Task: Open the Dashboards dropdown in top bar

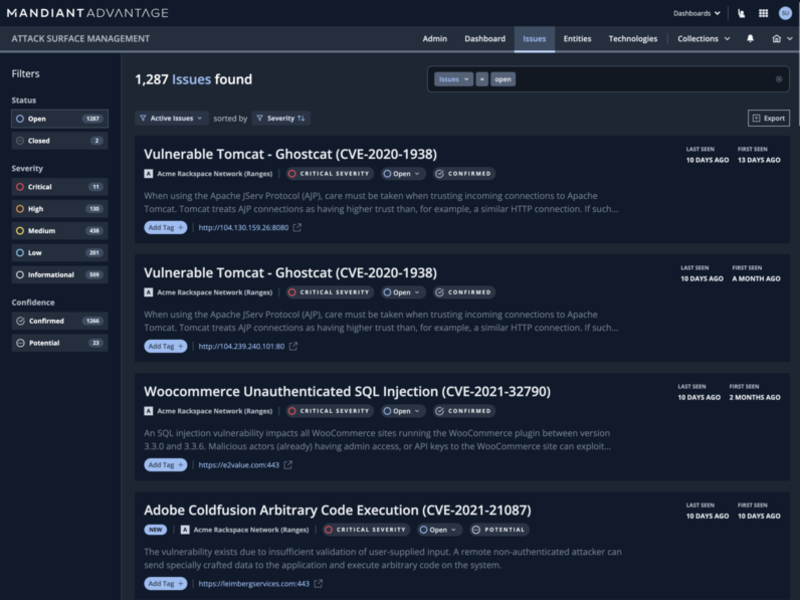Action: click(x=696, y=13)
